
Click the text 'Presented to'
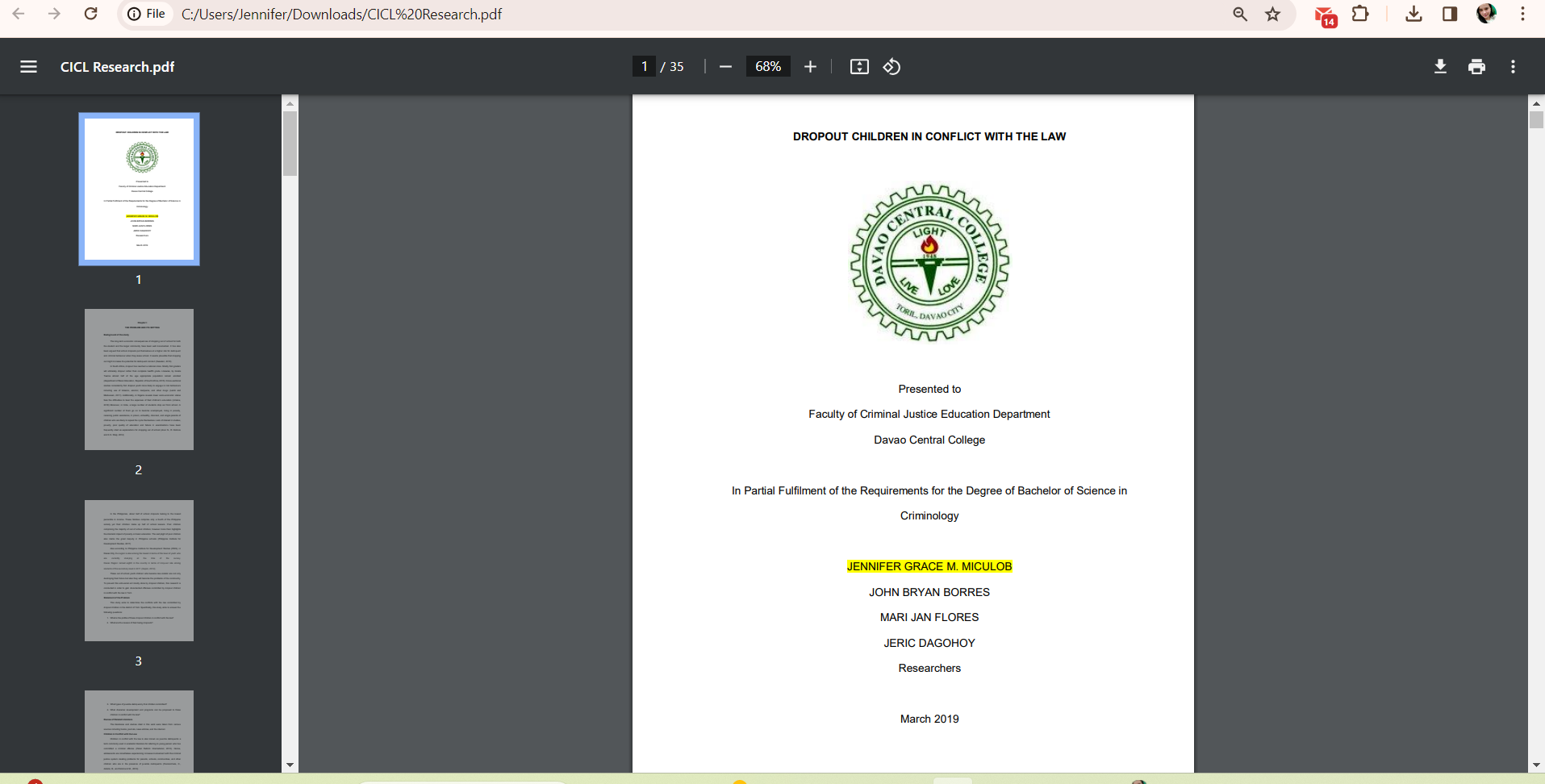(x=929, y=389)
